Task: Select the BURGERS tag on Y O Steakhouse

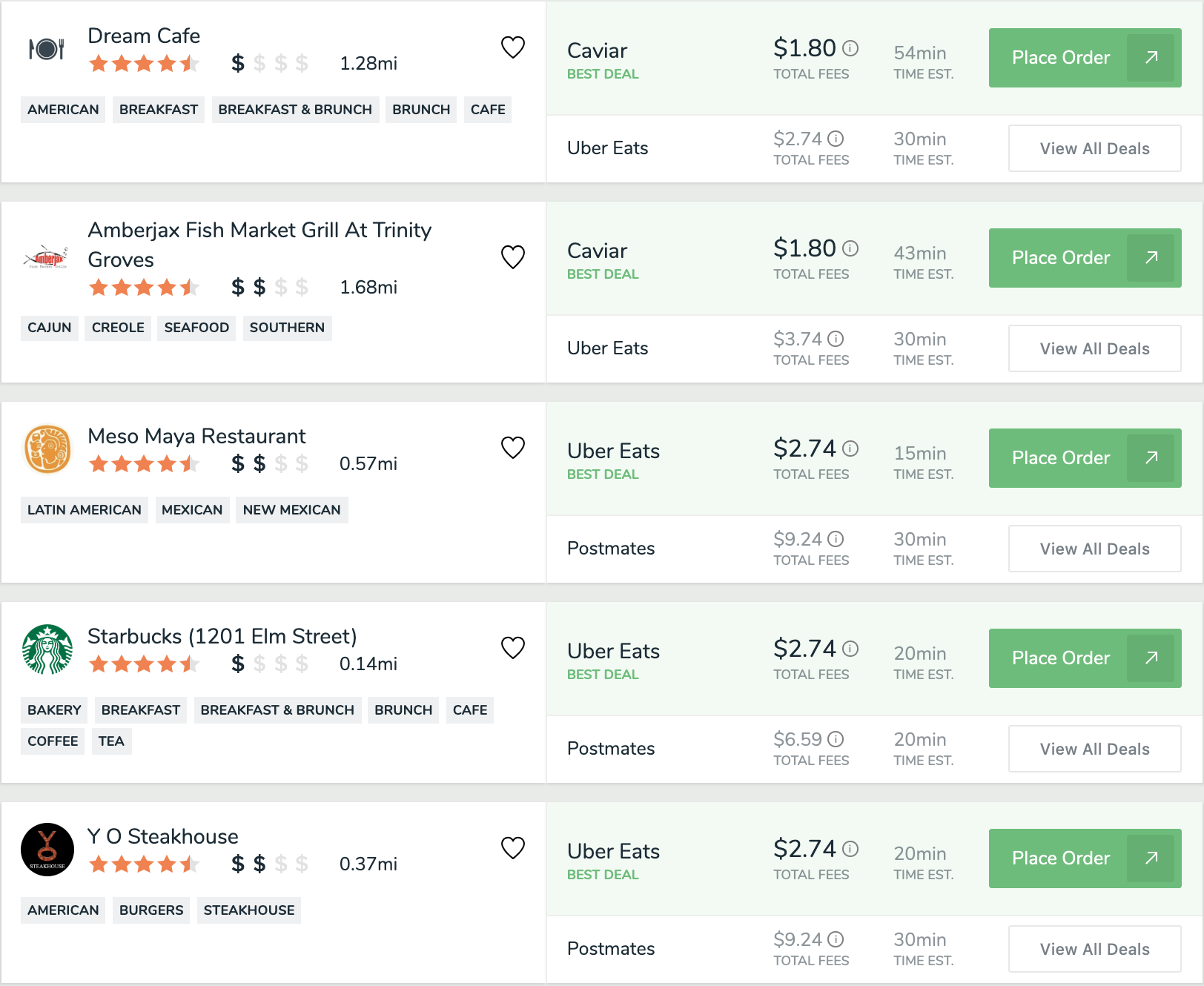Action: point(151,910)
